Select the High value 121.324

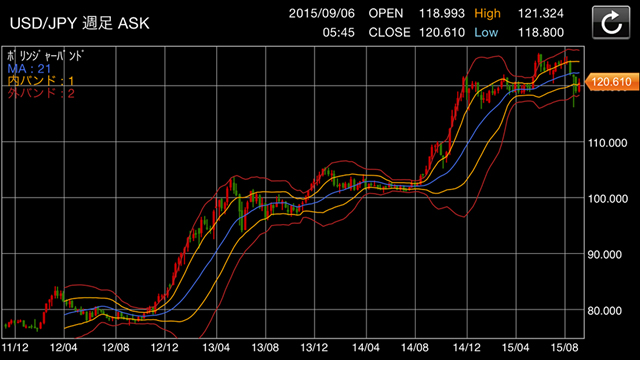[540, 13]
